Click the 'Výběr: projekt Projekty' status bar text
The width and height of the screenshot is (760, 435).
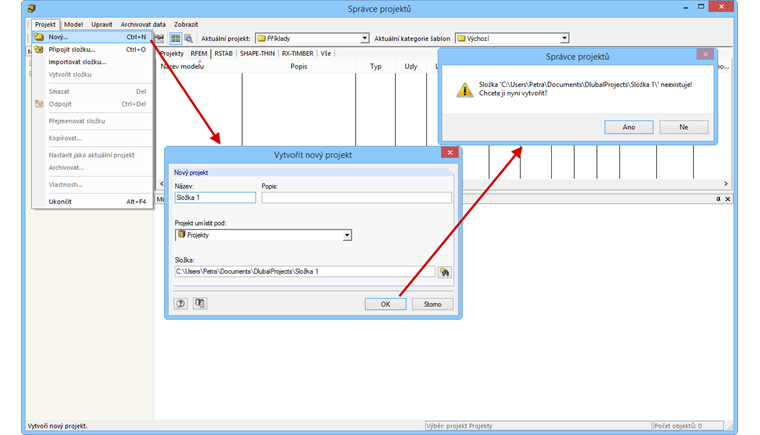tap(459, 426)
